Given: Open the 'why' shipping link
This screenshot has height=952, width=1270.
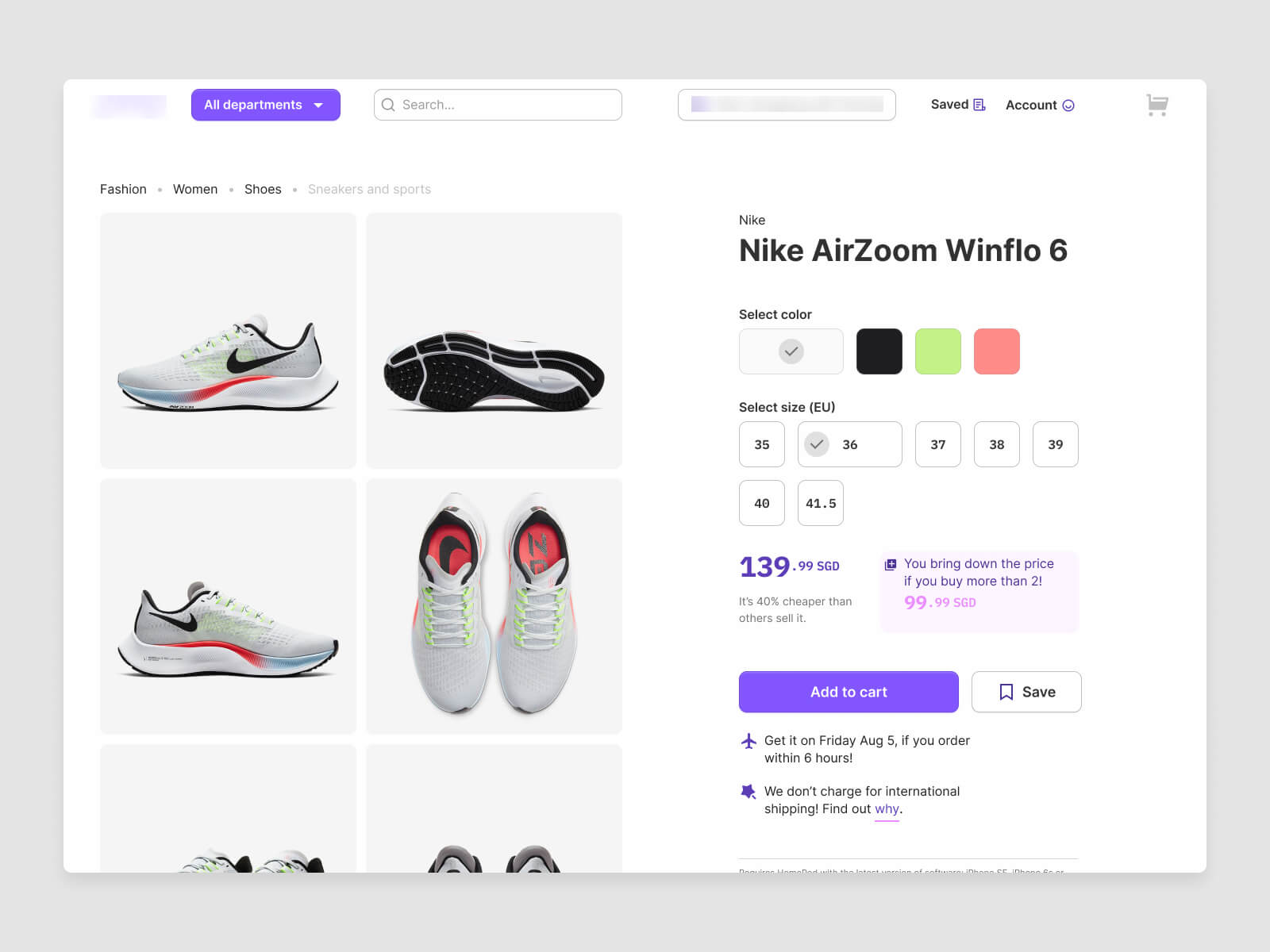Looking at the screenshot, I should pyautogui.click(x=887, y=809).
